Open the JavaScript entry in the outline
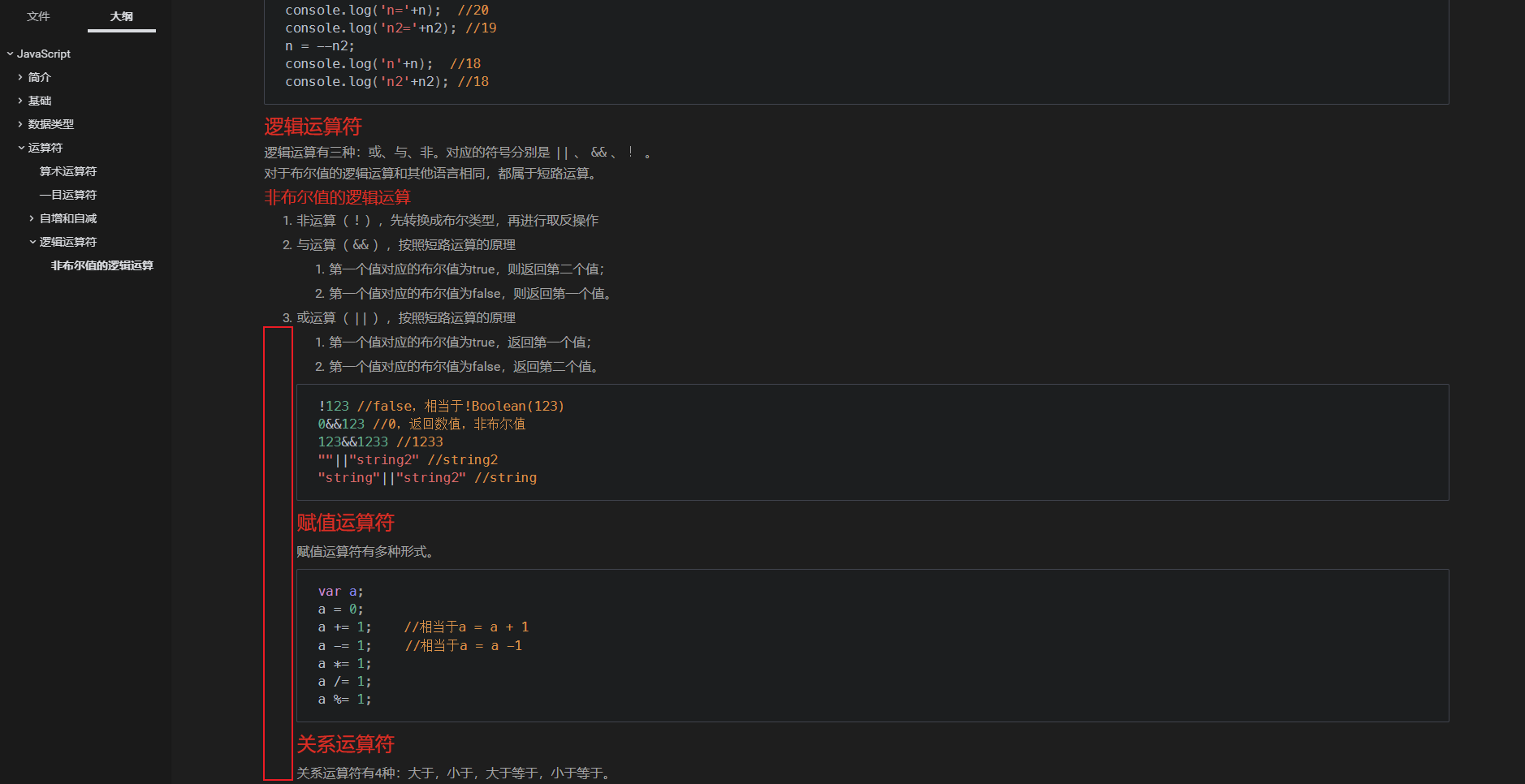This screenshot has height=784, width=1525. tap(44, 54)
